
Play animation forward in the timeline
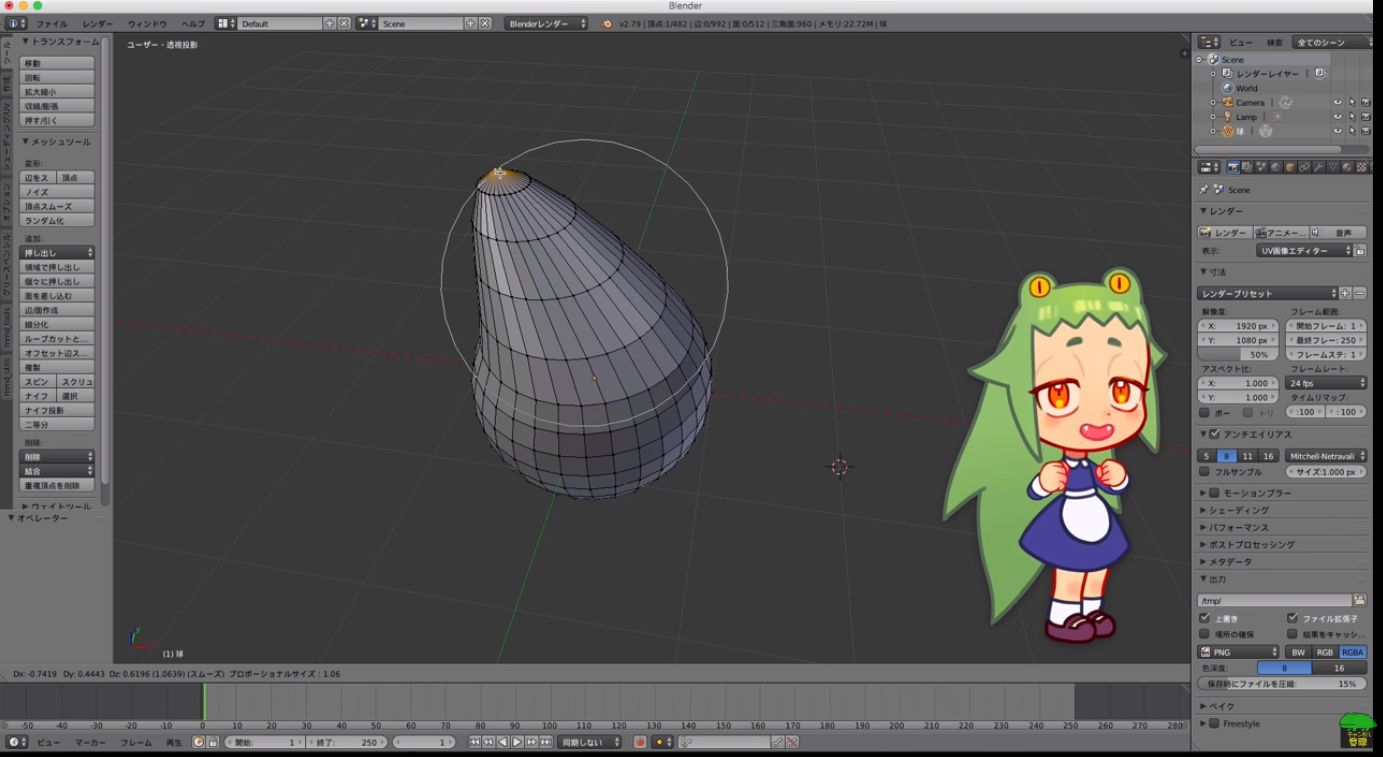click(517, 742)
